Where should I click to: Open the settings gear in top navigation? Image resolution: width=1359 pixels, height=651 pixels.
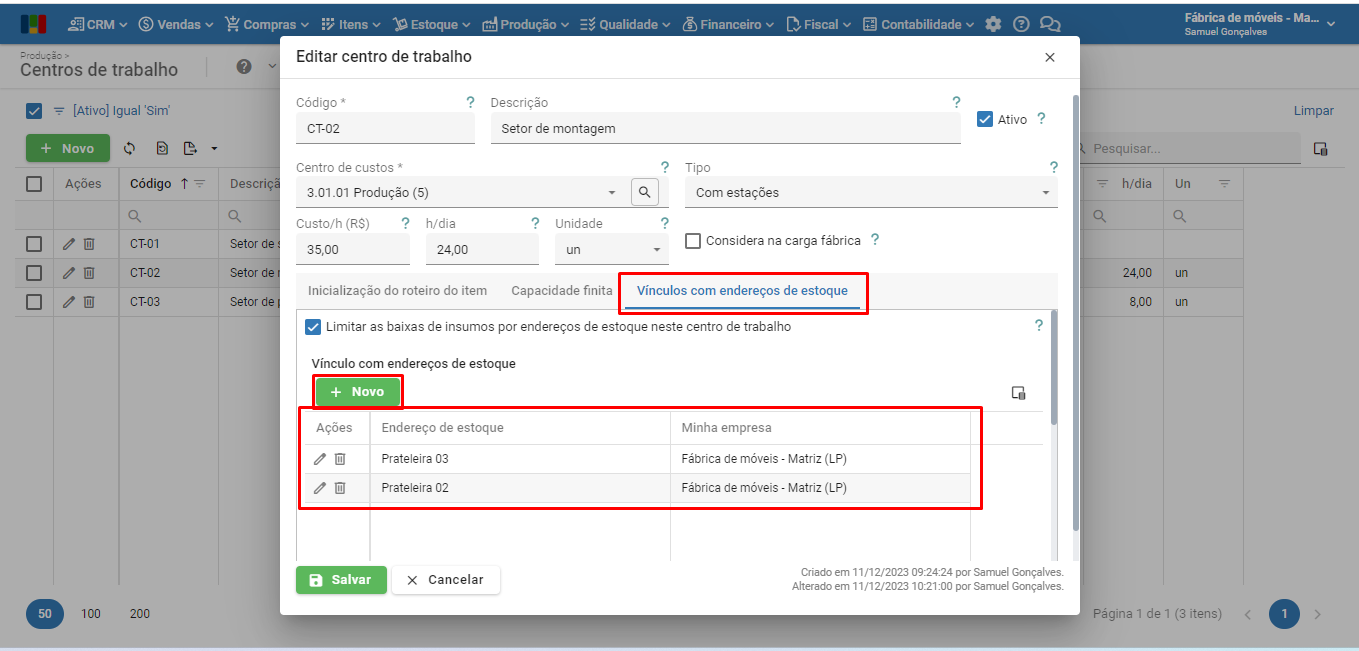click(993, 24)
